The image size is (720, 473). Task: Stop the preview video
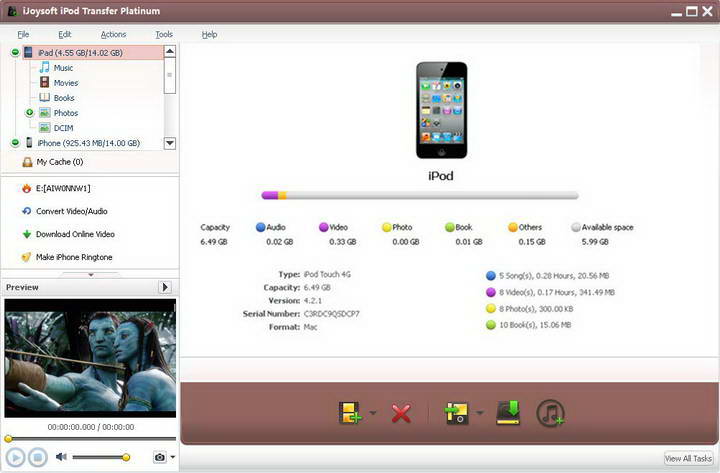[38, 457]
